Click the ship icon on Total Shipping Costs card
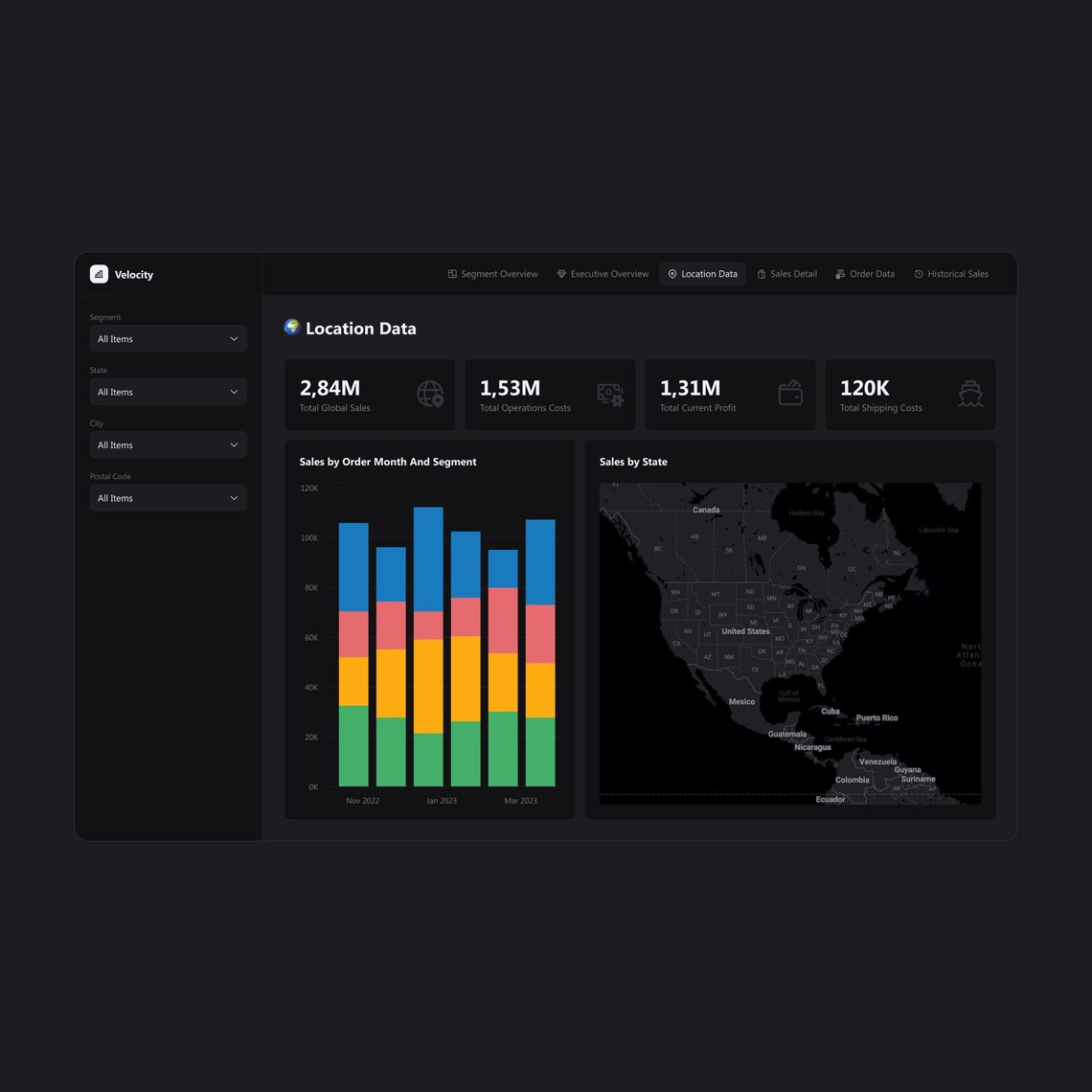The width and height of the screenshot is (1092, 1092). [970, 394]
